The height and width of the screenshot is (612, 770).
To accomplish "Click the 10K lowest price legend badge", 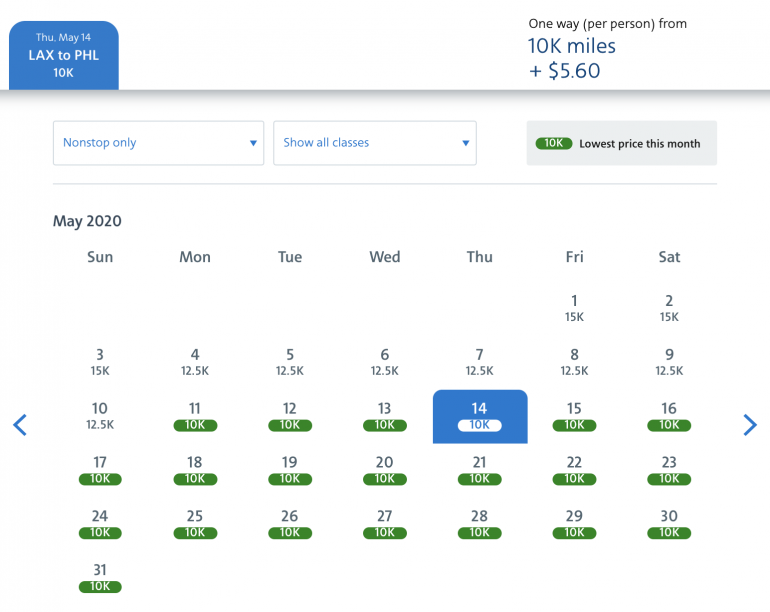I will point(553,144).
